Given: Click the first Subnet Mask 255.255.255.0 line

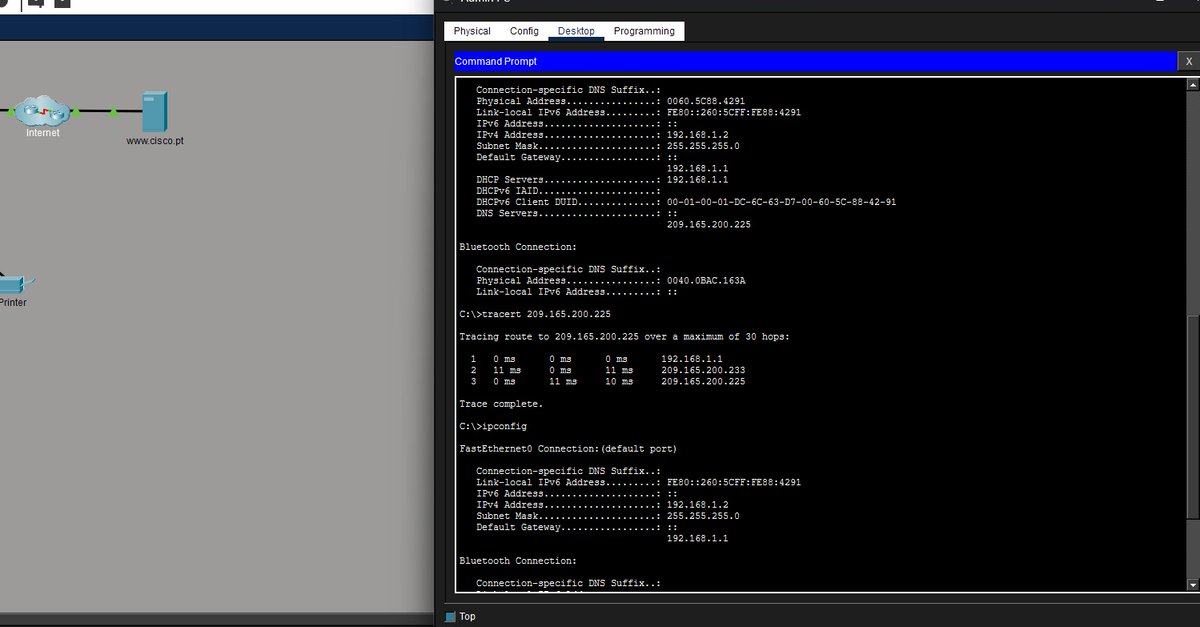Looking at the screenshot, I should pyautogui.click(x=608, y=146).
